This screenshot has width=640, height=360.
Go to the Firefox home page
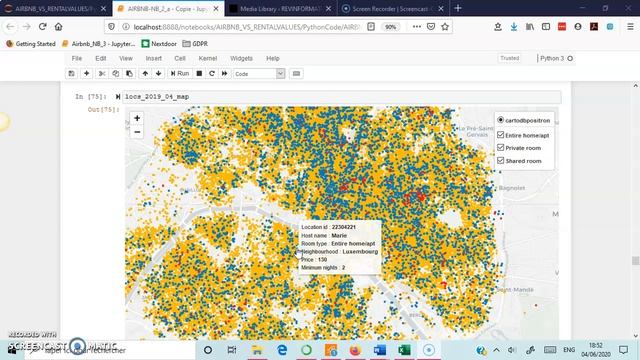[58, 27]
